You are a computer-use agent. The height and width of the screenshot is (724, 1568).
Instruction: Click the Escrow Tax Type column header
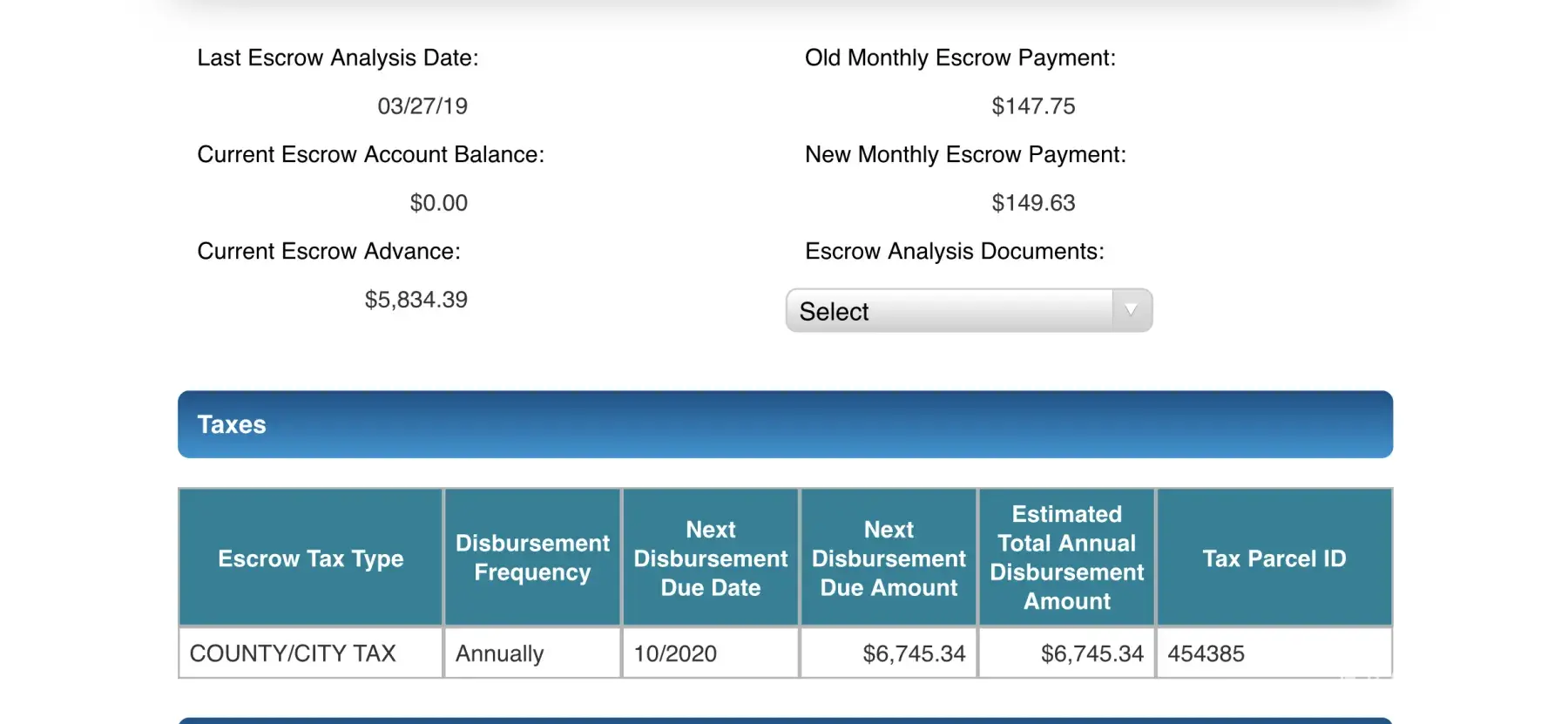[x=311, y=558]
